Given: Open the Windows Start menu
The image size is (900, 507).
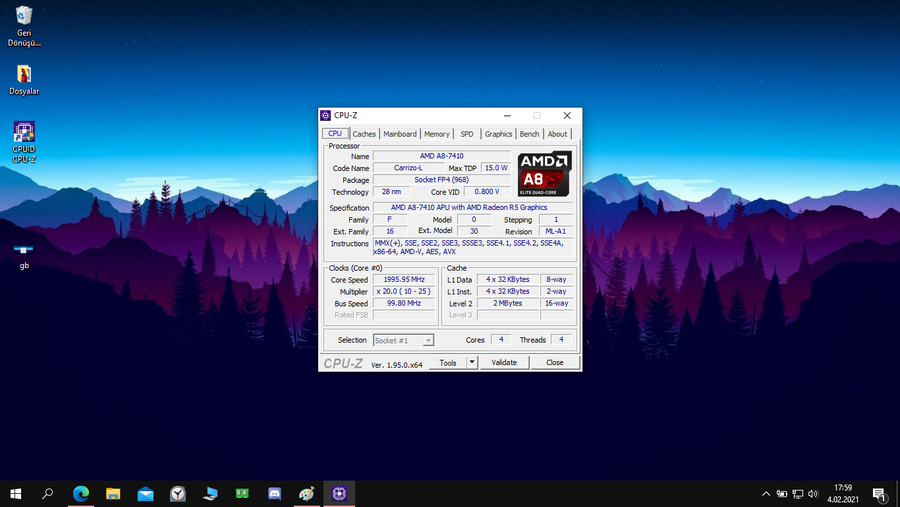Looking at the screenshot, I should tap(15, 494).
